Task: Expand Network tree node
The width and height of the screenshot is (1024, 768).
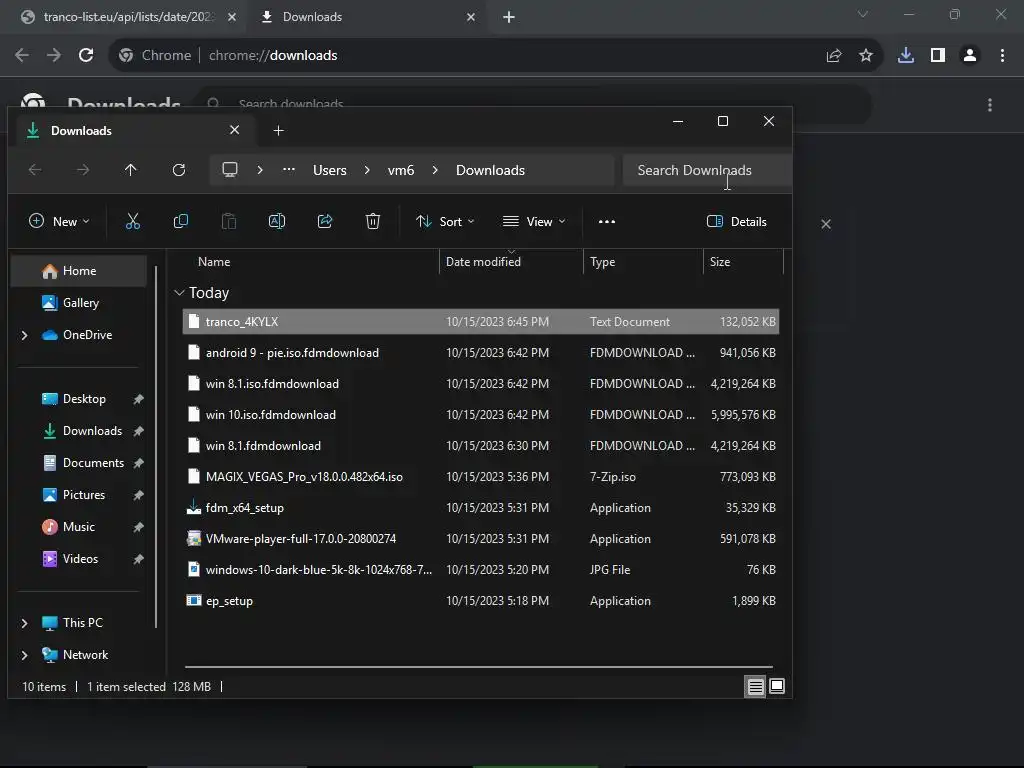Action: [x=25, y=655]
